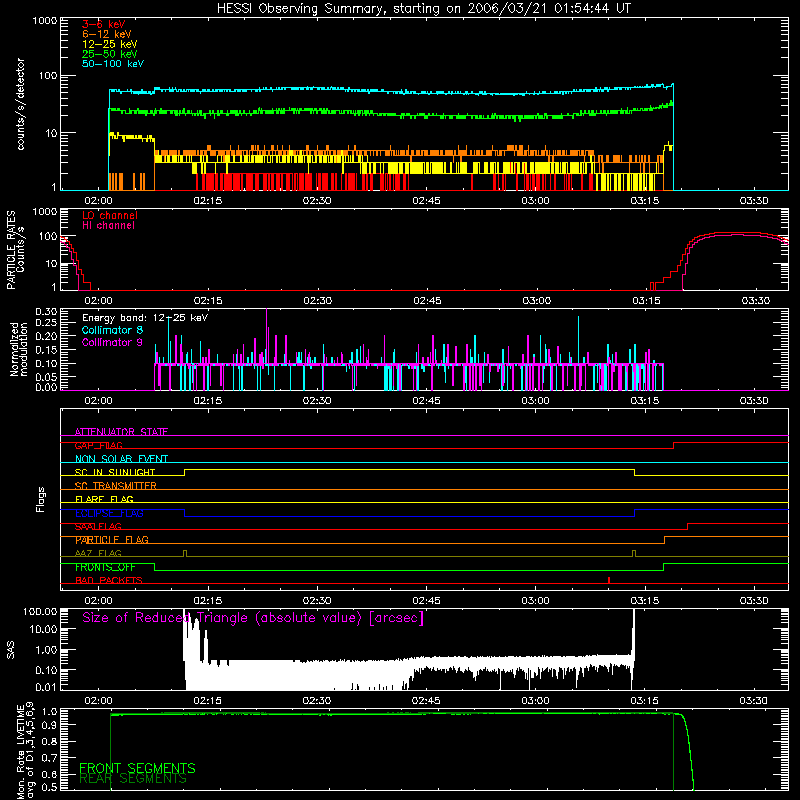
Task: Select the cyan 50-100 keV legend label
Action: (x=113, y=64)
